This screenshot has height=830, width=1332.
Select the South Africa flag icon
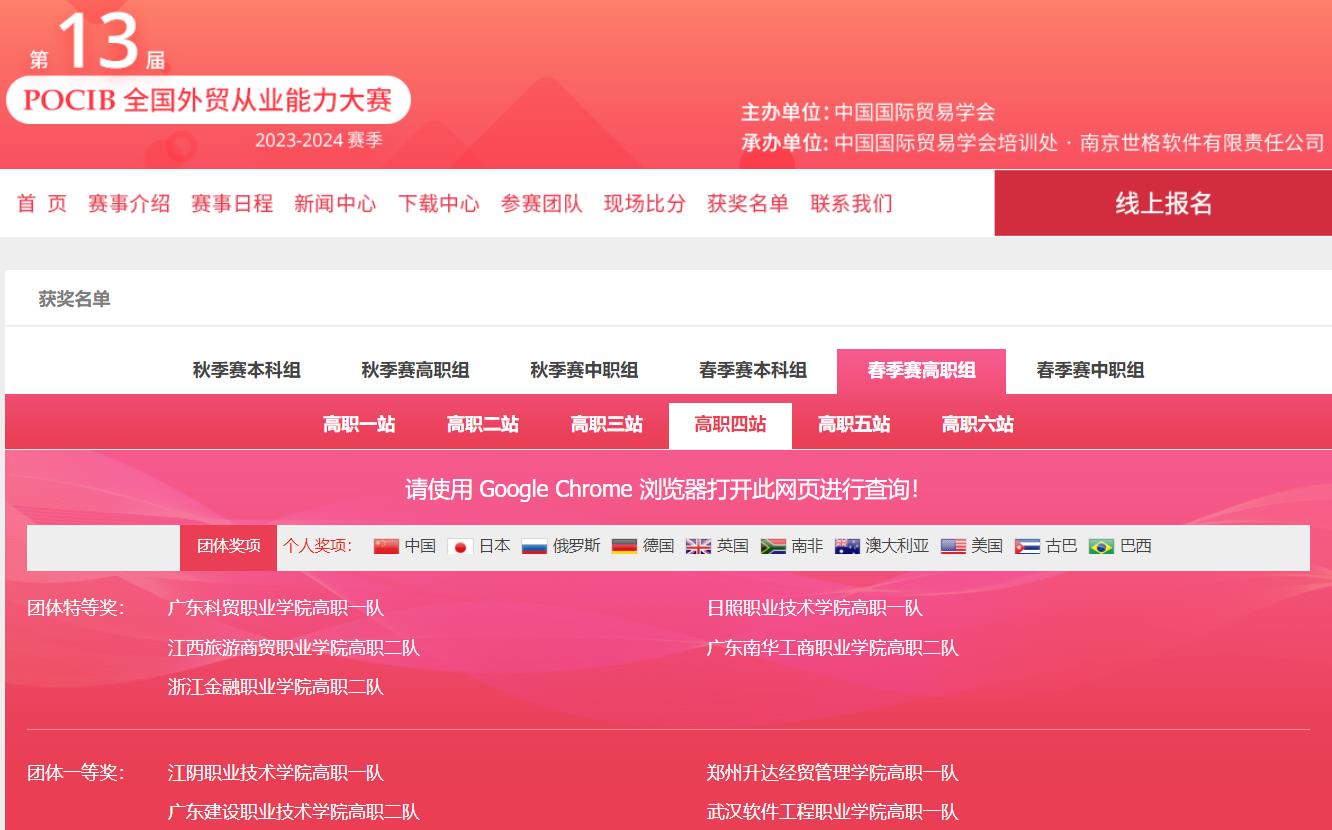[773, 546]
